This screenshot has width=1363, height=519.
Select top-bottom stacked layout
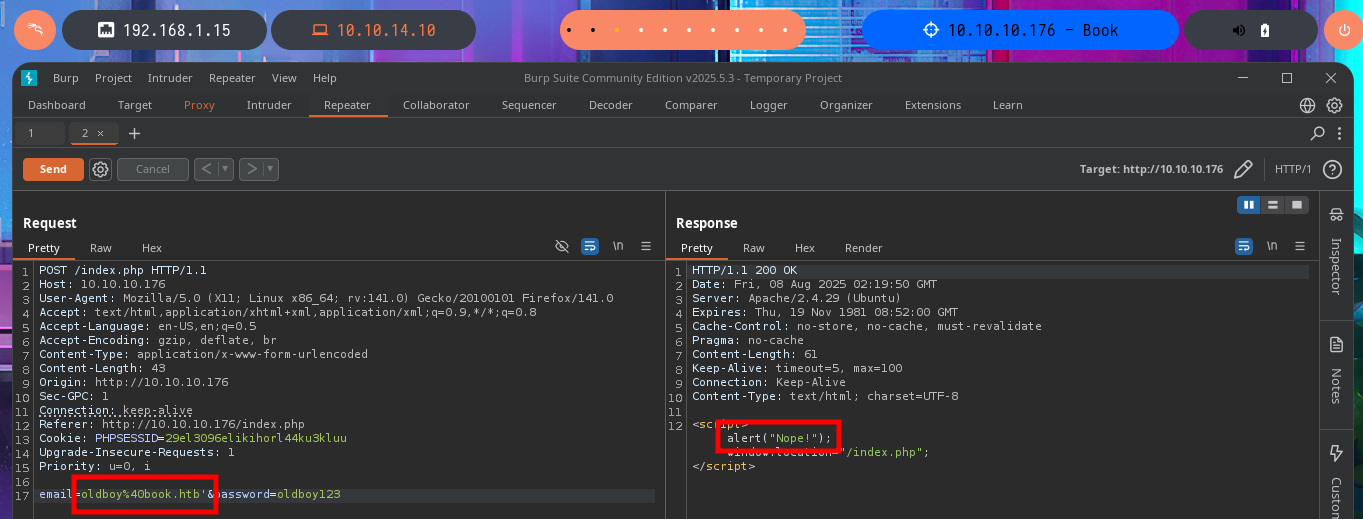[1273, 205]
